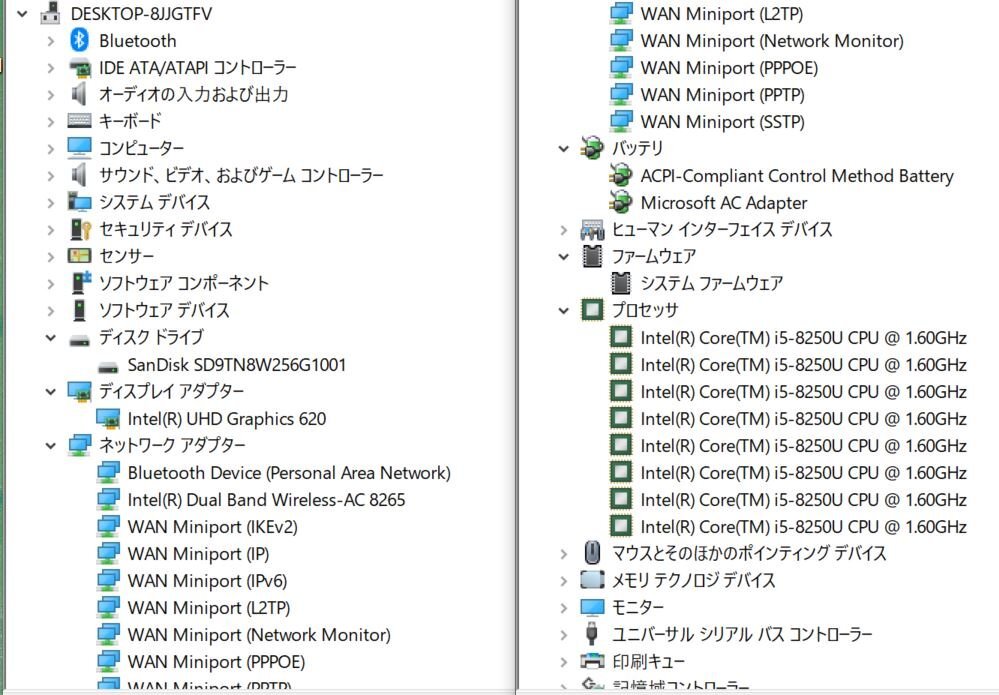This screenshot has width=999, height=695.
Task: Expand the キーボード category
Action: (51, 121)
